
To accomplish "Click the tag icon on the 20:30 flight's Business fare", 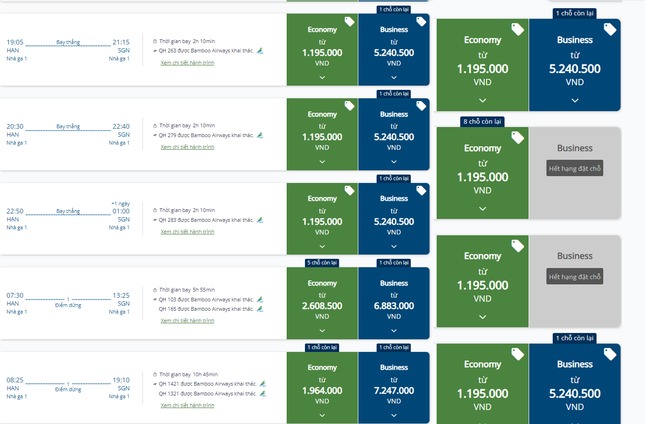I will point(421,105).
